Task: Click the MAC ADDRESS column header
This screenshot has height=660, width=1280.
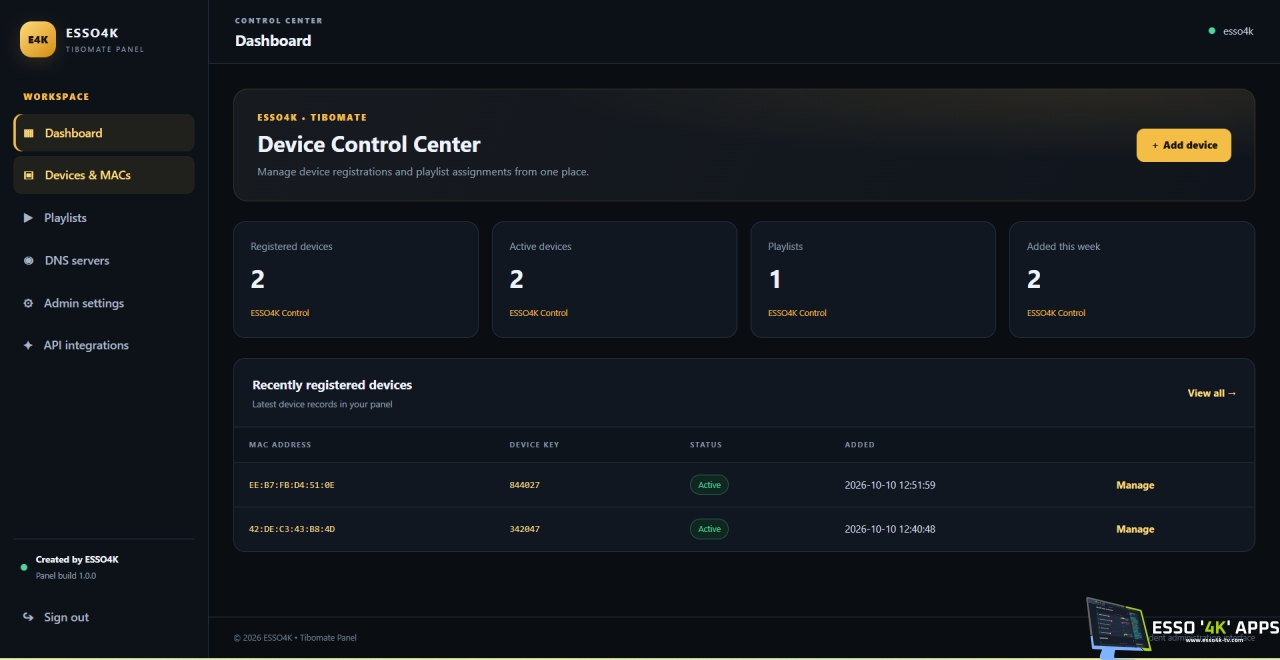Action: 280,445
